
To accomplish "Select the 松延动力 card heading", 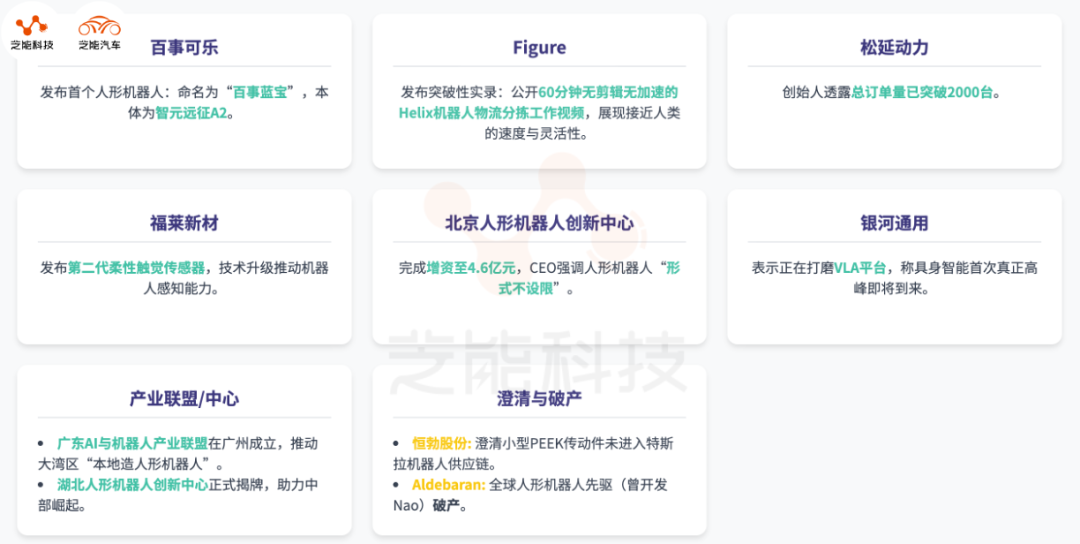I will coord(894,48).
